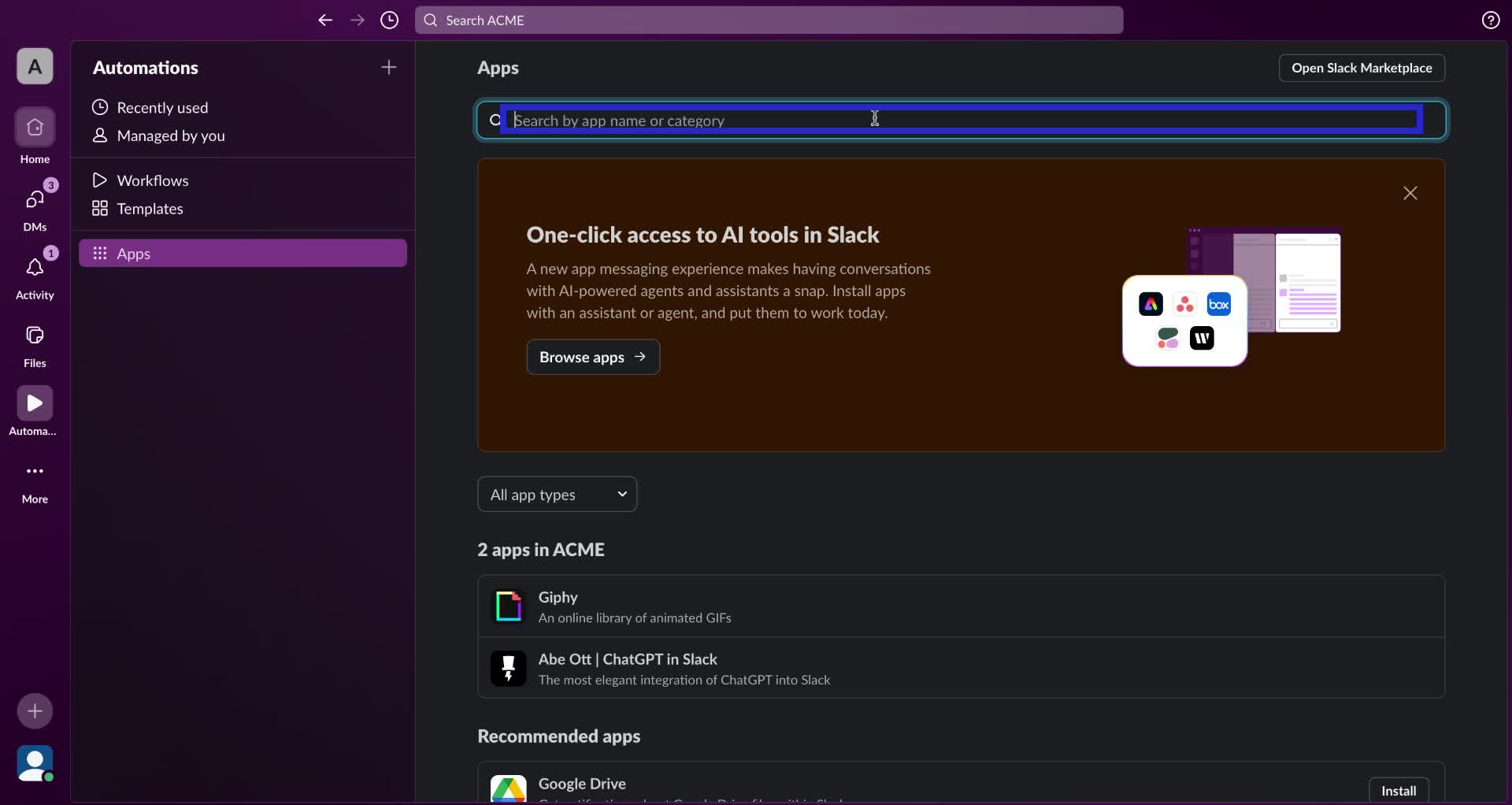The image size is (1512, 805).
Task: Open view history via the clock icon
Action: pos(389,20)
